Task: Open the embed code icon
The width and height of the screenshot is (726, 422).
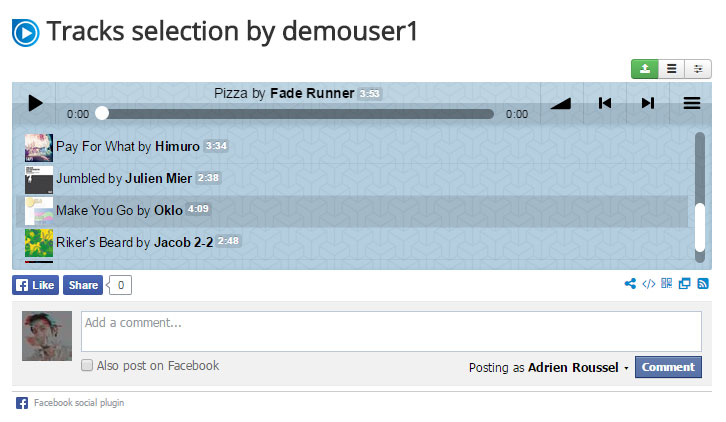Action: pyautogui.click(x=648, y=284)
